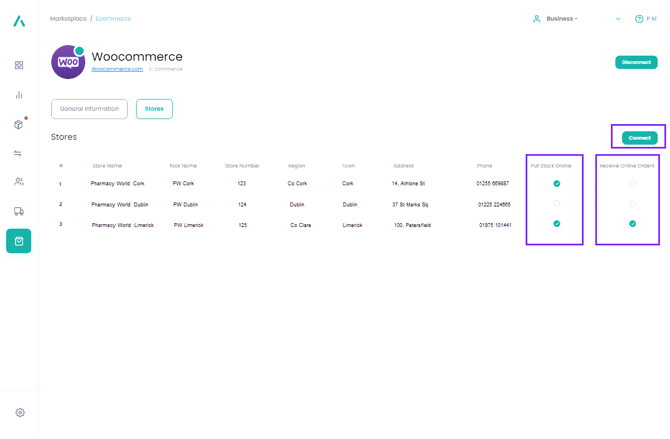Enable Put Stock Online for PW Dublin
The width and height of the screenshot is (670, 439).
point(557,204)
